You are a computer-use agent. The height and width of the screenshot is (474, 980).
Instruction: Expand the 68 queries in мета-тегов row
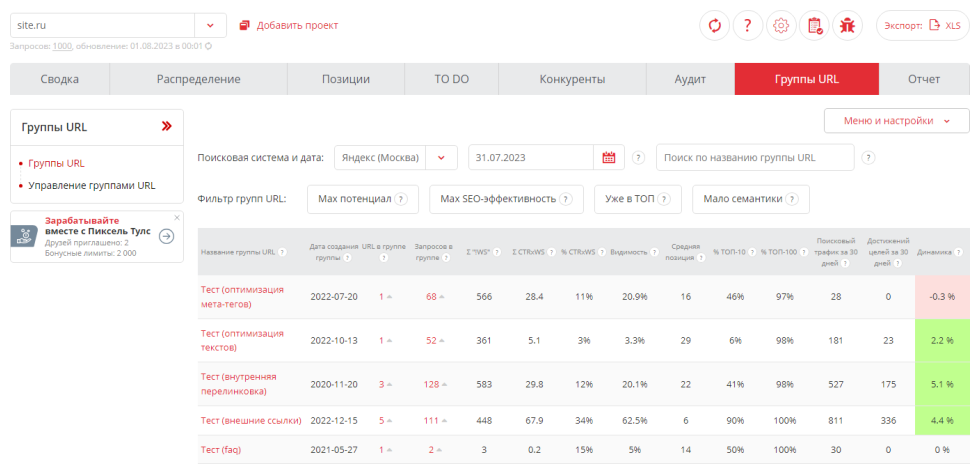[x=436, y=296]
